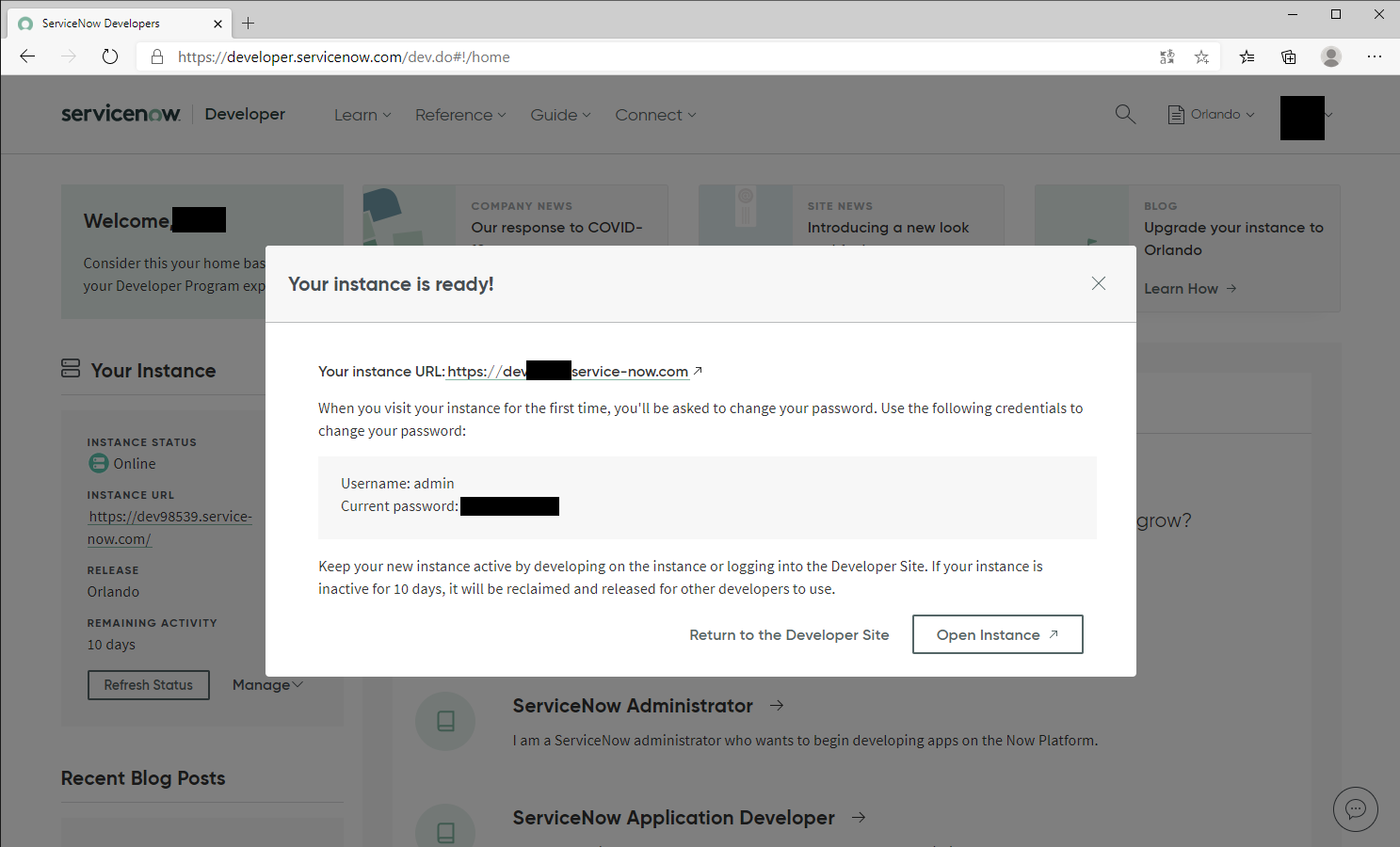Click Refresh Status button
1400x847 pixels.
tap(149, 685)
